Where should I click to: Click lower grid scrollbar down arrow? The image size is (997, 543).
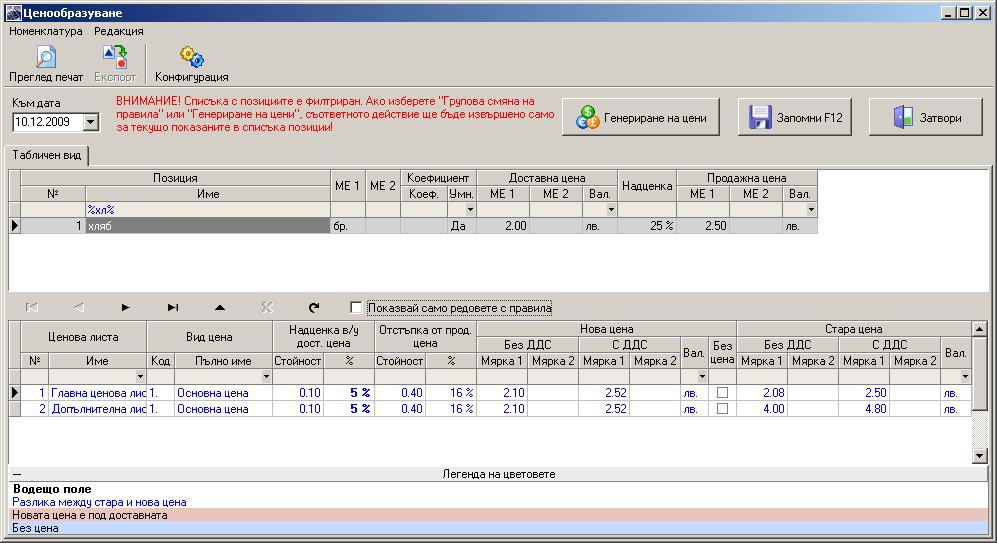(979, 455)
